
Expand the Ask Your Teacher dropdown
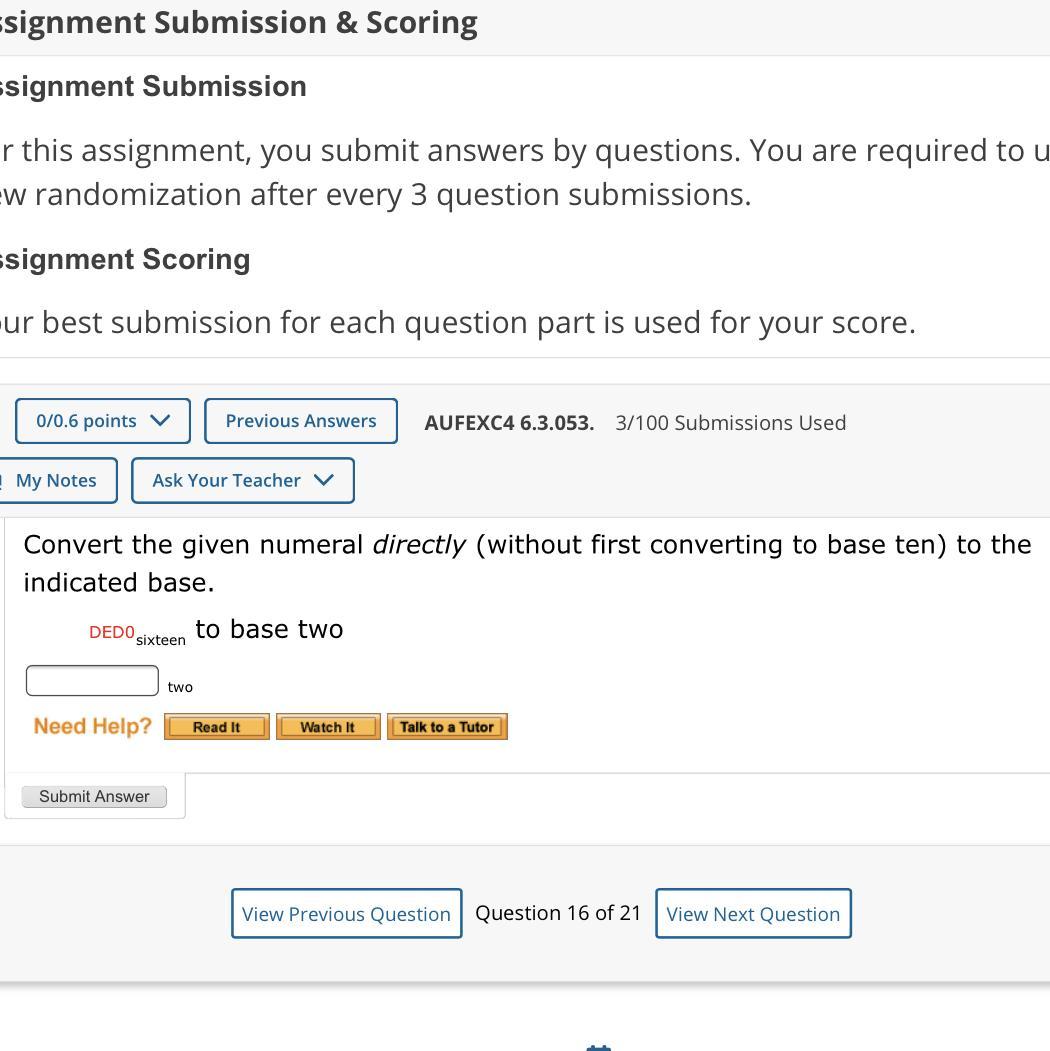(x=242, y=480)
